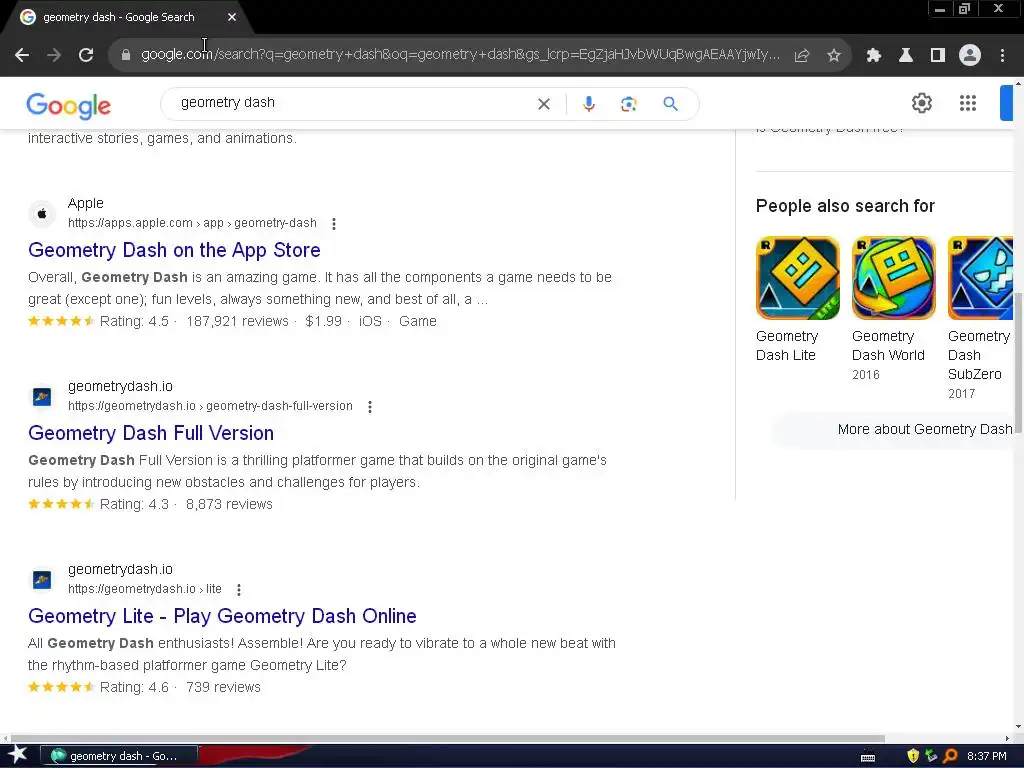Click 'Rating: 4.5' under Apple result
Image resolution: width=1024 pixels, height=768 pixels.
134,321
